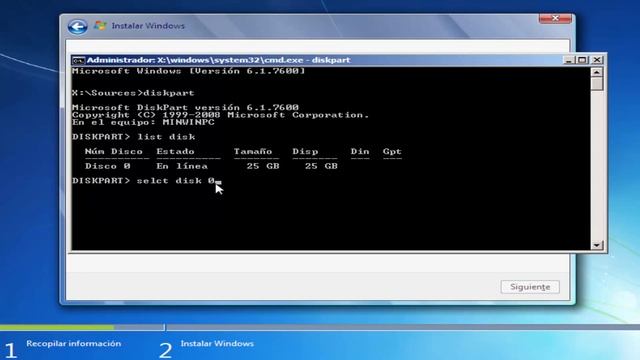Click the 'Tamaño' column header

click(x=253, y=151)
